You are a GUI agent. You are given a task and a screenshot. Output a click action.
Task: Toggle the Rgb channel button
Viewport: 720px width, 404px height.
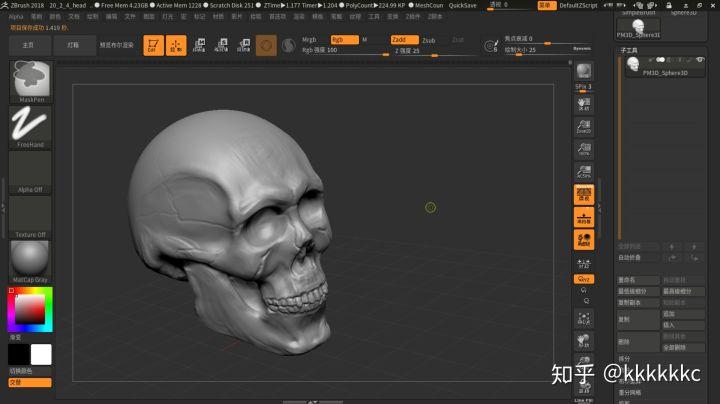click(343, 39)
